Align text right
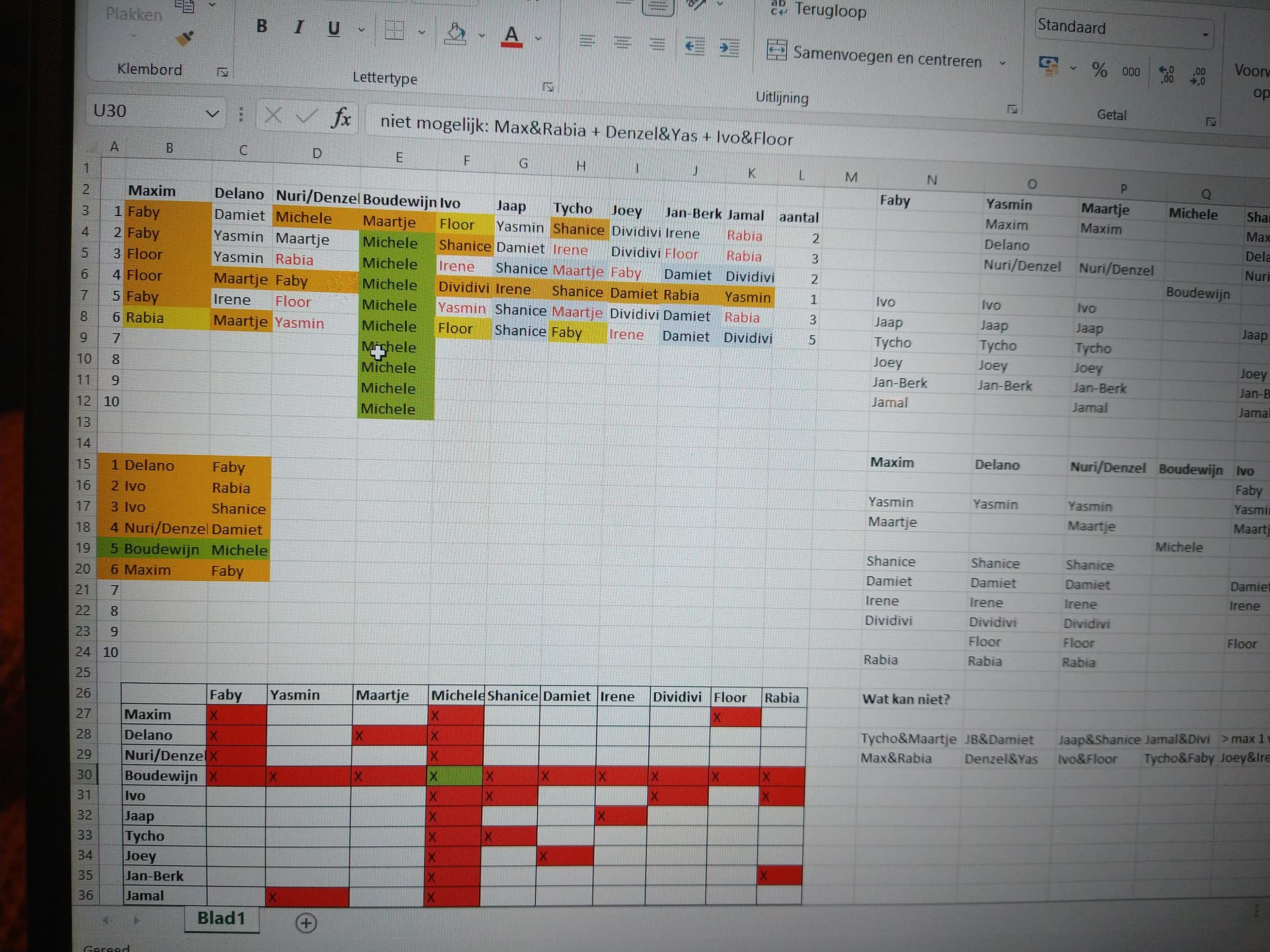1270x952 pixels. coord(657,44)
